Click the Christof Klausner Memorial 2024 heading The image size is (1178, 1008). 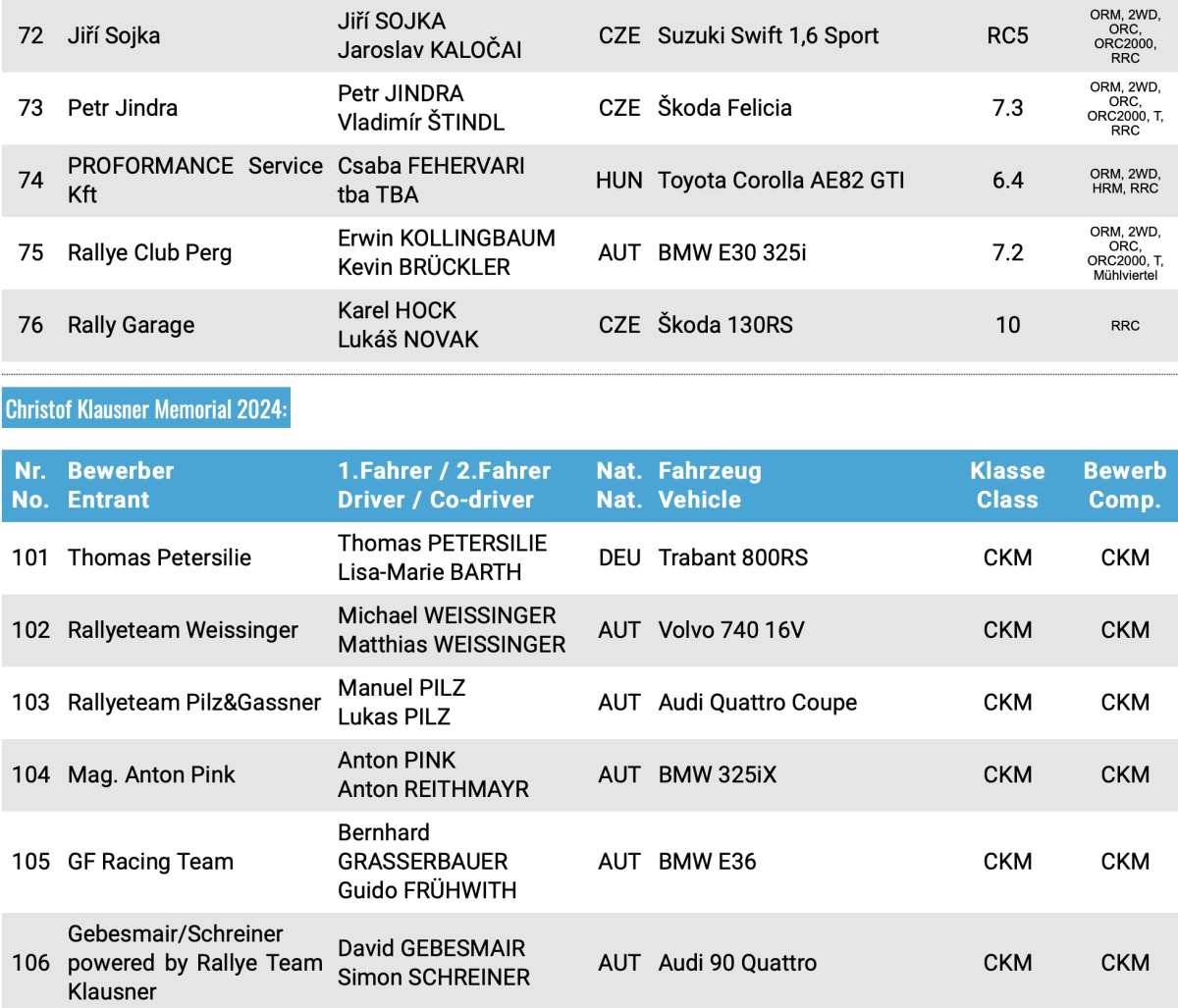(146, 409)
